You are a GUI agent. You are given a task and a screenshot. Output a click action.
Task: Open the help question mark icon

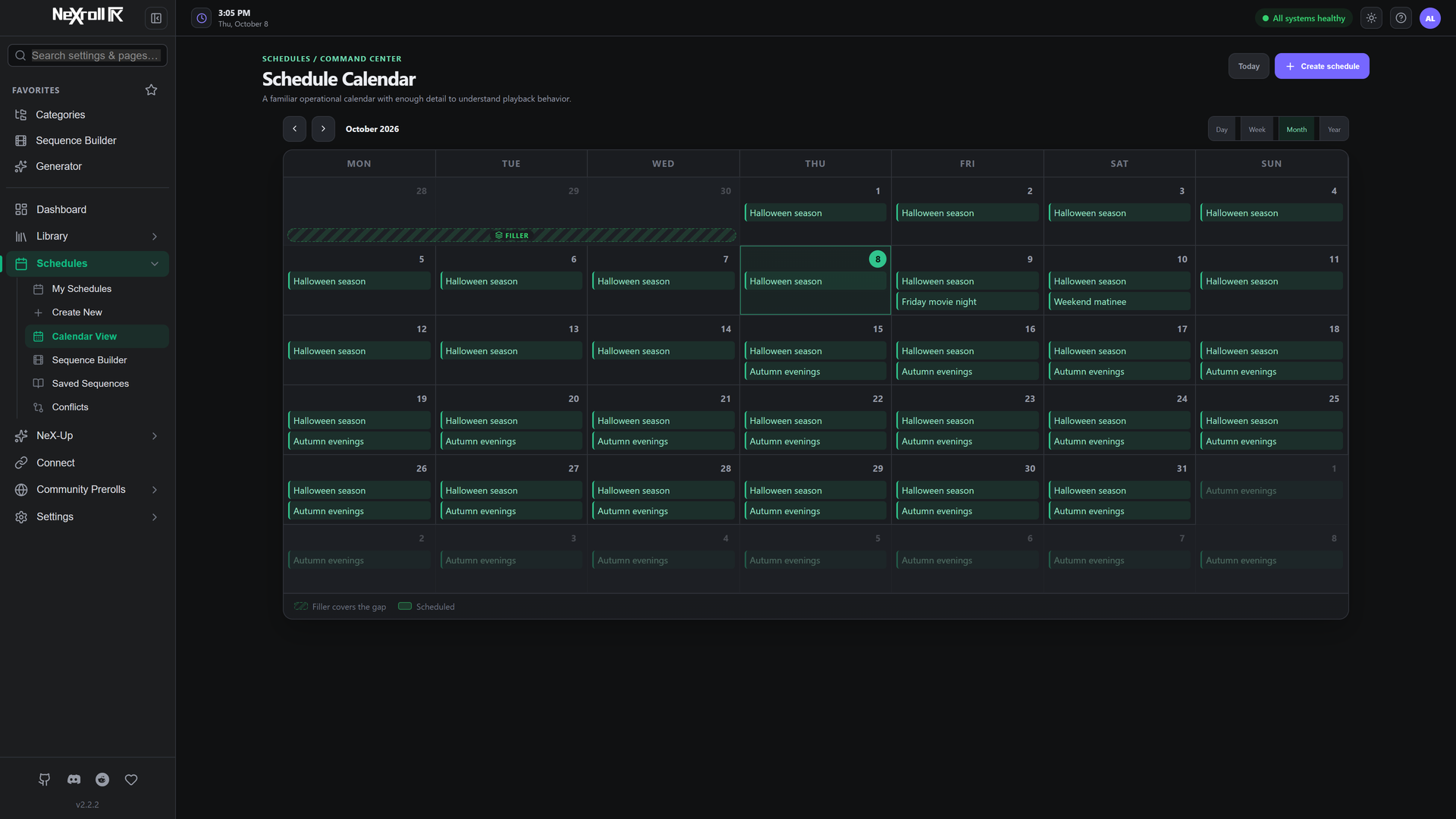pos(1401,18)
